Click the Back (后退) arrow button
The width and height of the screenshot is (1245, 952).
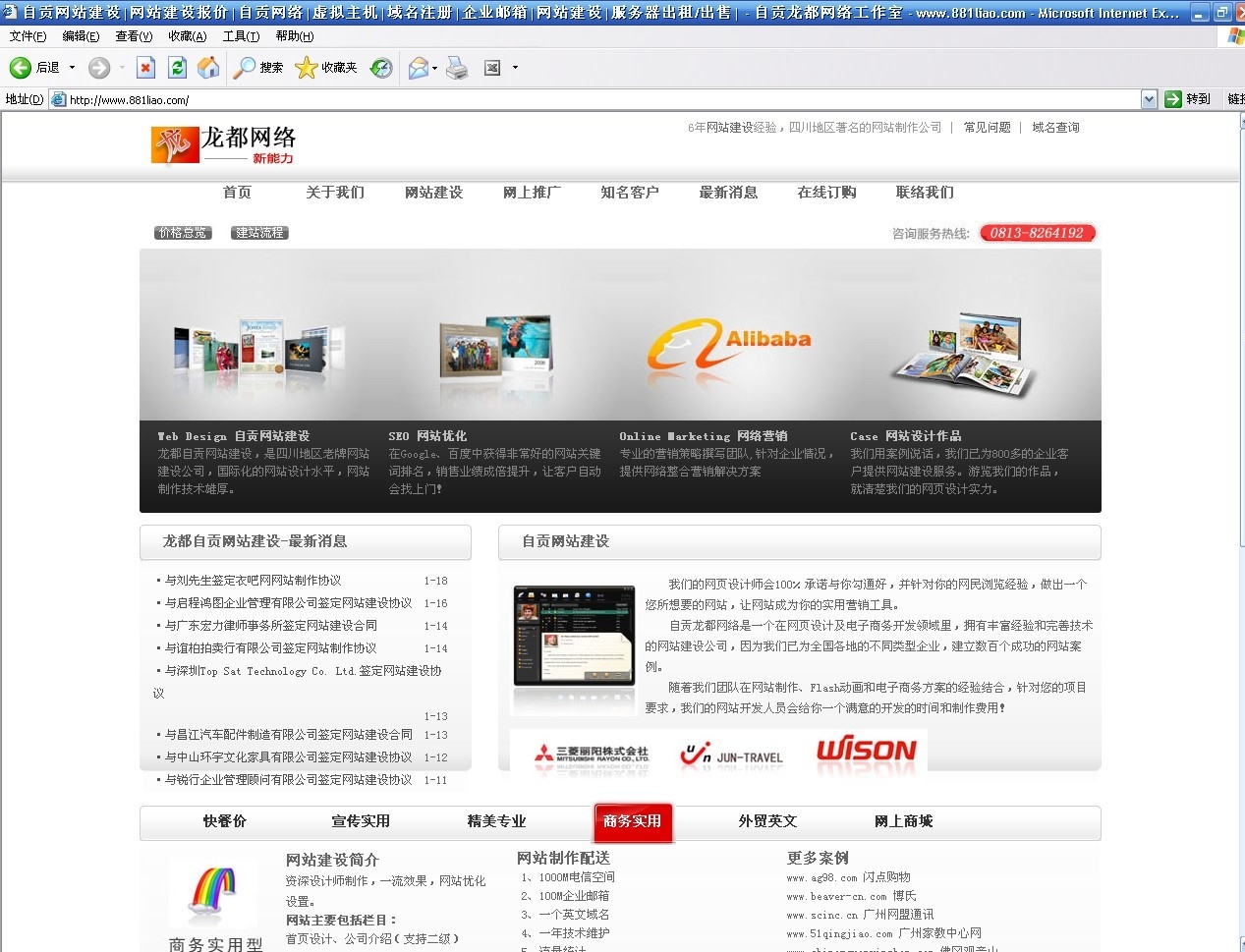(x=21, y=68)
